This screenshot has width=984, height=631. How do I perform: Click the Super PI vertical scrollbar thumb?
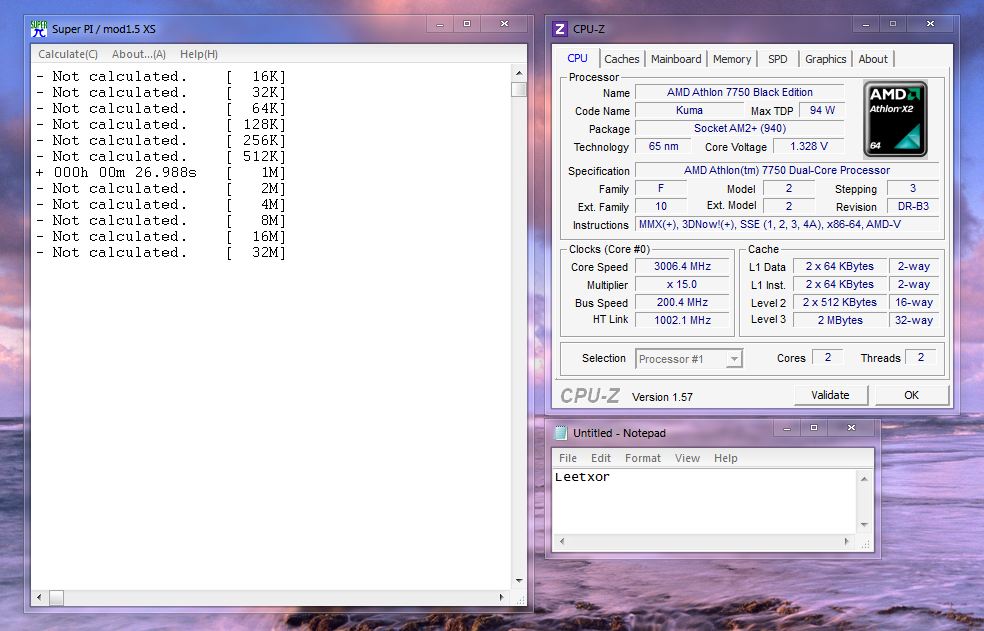pos(518,89)
